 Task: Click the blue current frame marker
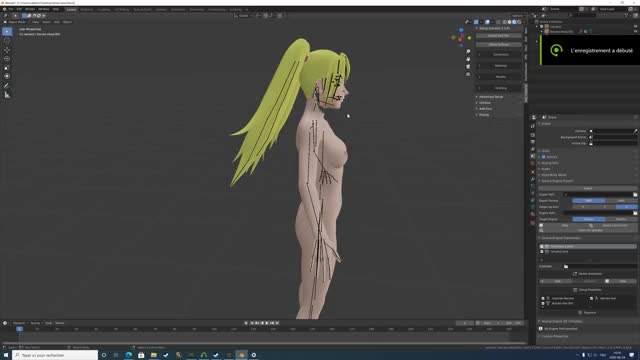point(19,329)
